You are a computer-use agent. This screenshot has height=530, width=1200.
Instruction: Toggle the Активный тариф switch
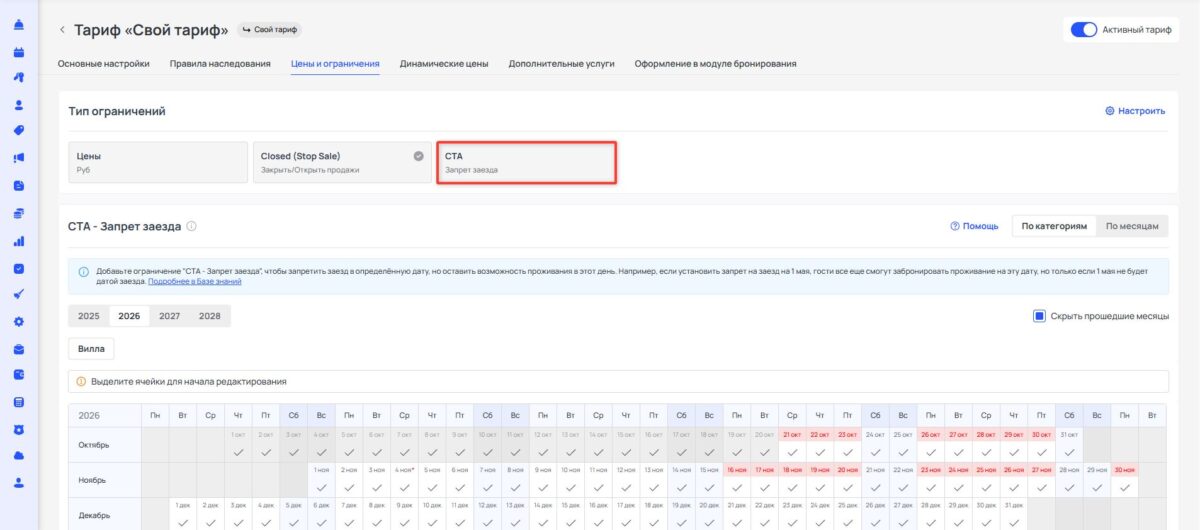tap(1084, 30)
